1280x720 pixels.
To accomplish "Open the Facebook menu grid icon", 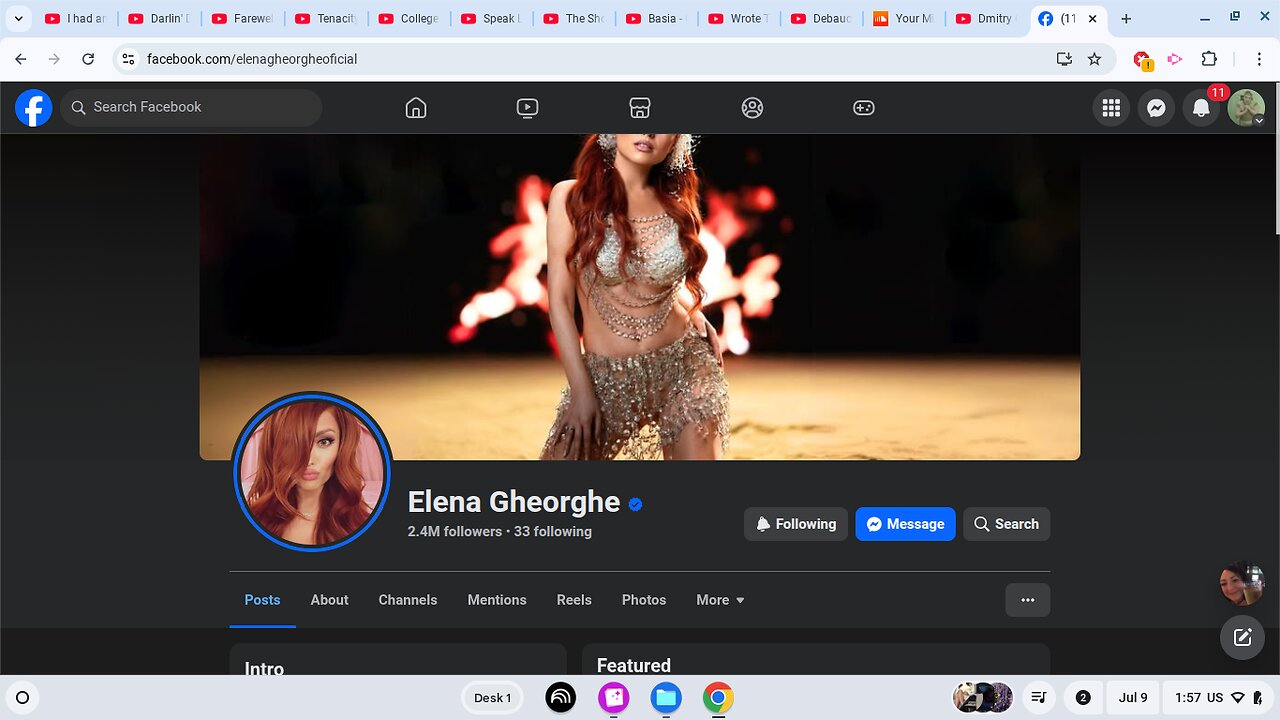I will pos(1111,108).
